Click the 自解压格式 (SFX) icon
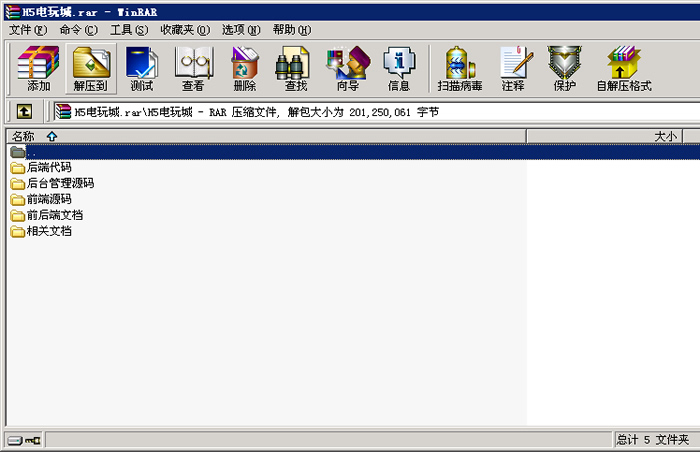 pos(624,68)
